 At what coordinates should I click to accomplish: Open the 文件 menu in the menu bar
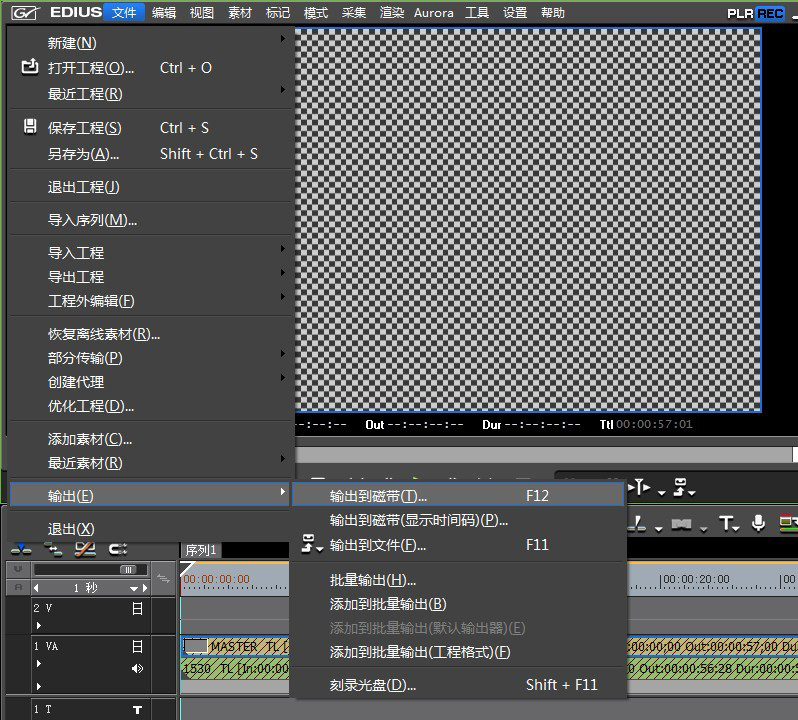pos(124,12)
